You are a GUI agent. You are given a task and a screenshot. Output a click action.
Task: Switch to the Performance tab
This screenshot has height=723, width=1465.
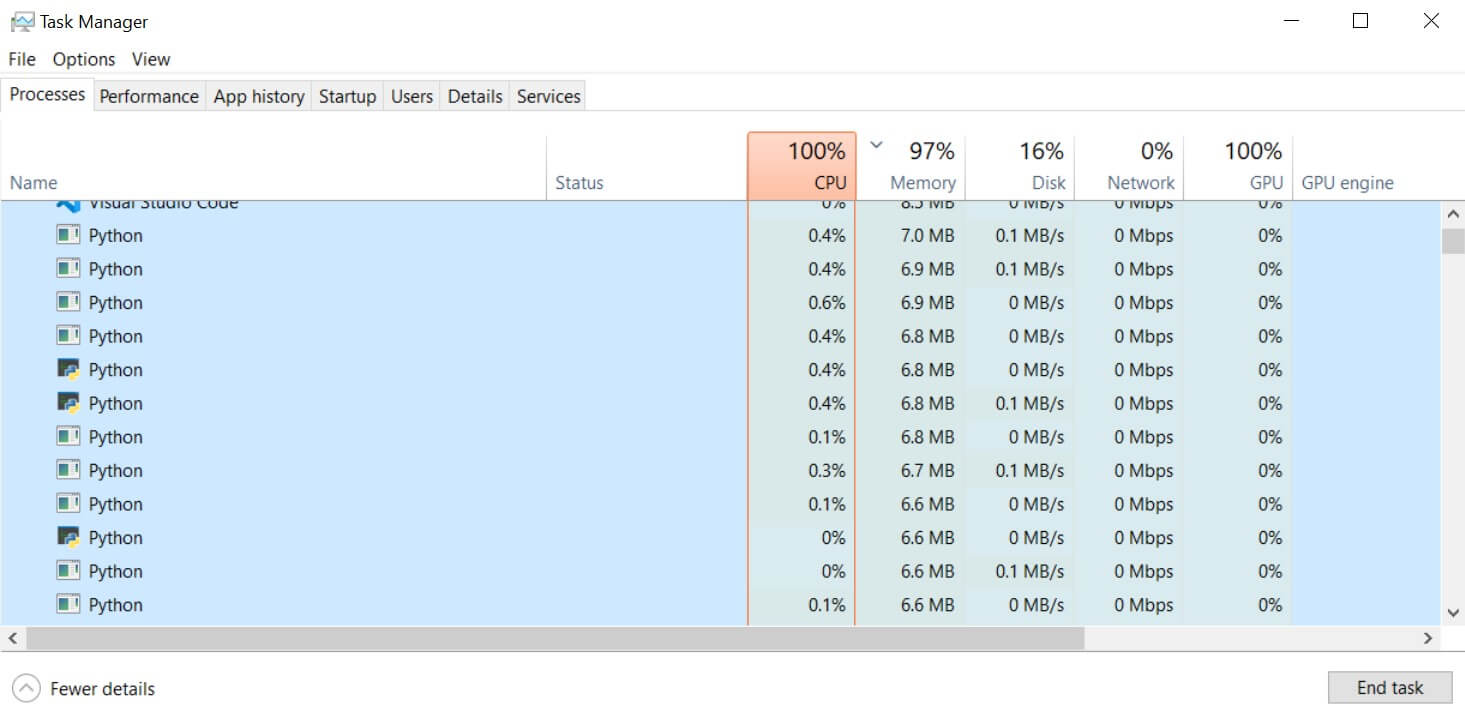[149, 96]
